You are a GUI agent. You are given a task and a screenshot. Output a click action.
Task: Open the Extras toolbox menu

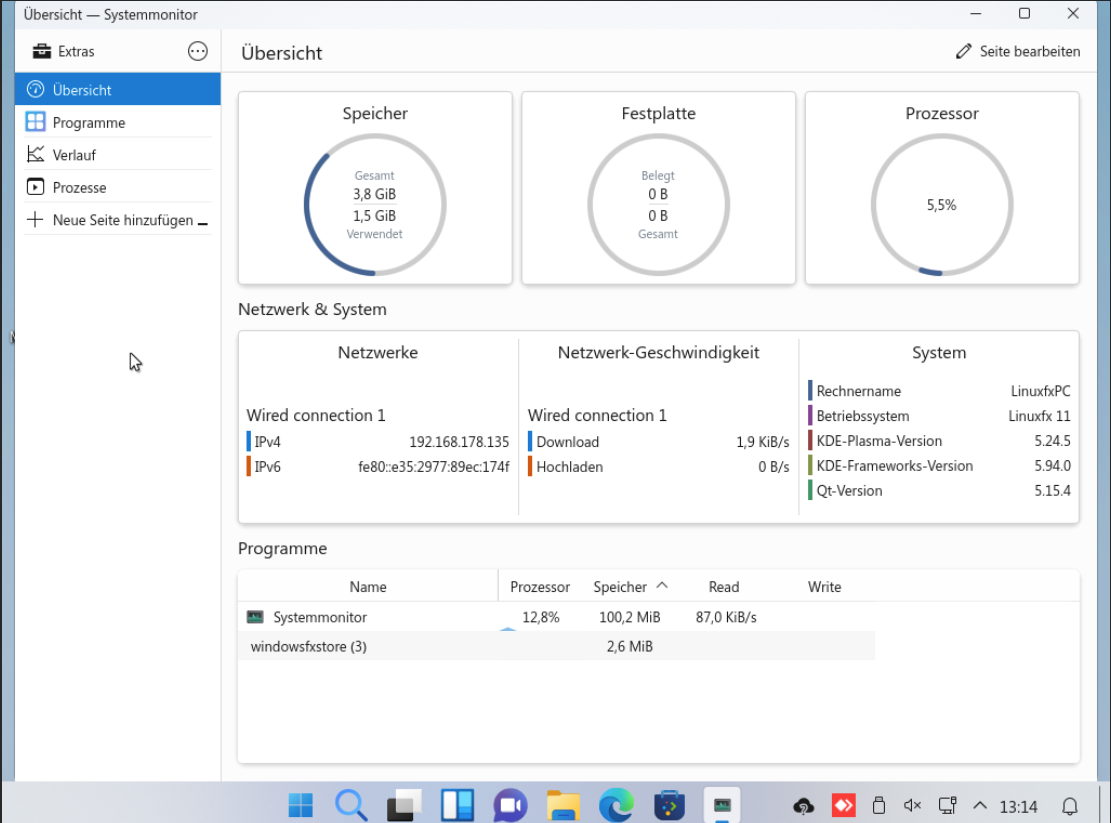point(64,51)
